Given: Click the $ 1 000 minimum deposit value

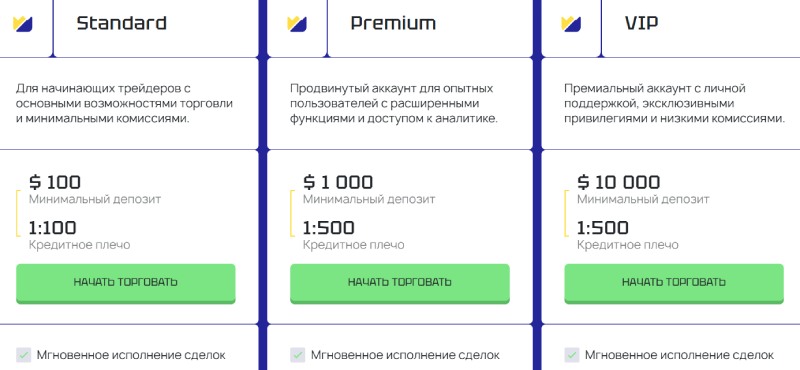Looking at the screenshot, I should tap(338, 182).
